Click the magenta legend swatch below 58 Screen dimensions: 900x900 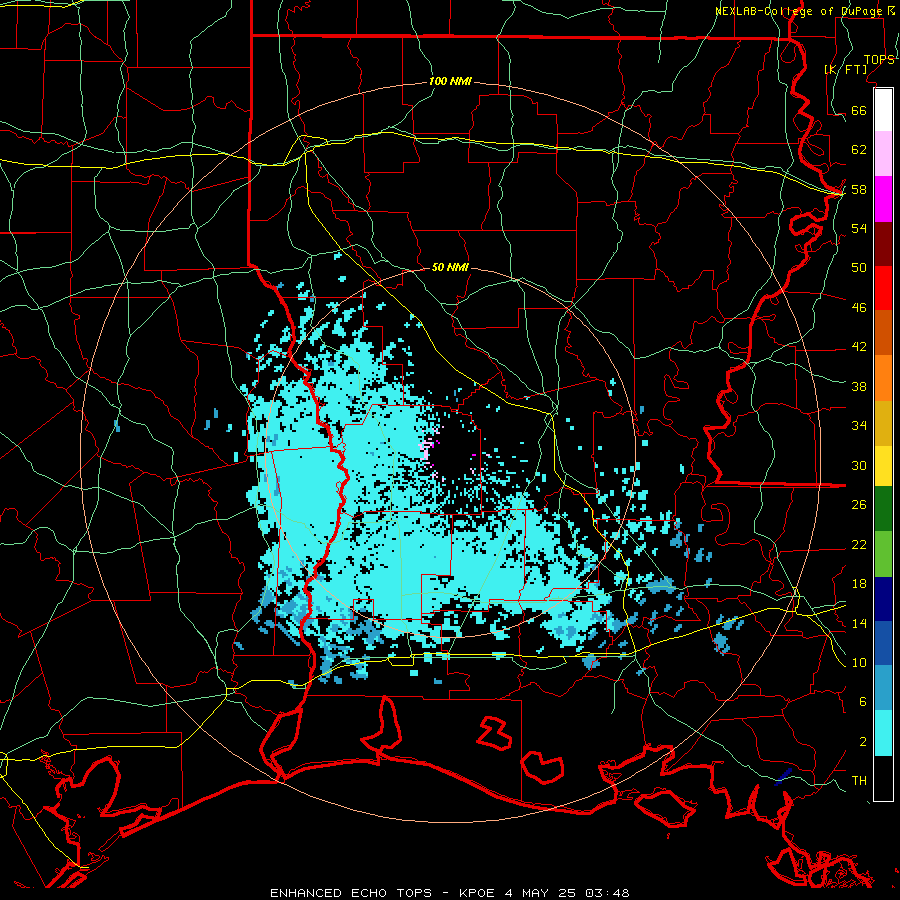[883, 199]
